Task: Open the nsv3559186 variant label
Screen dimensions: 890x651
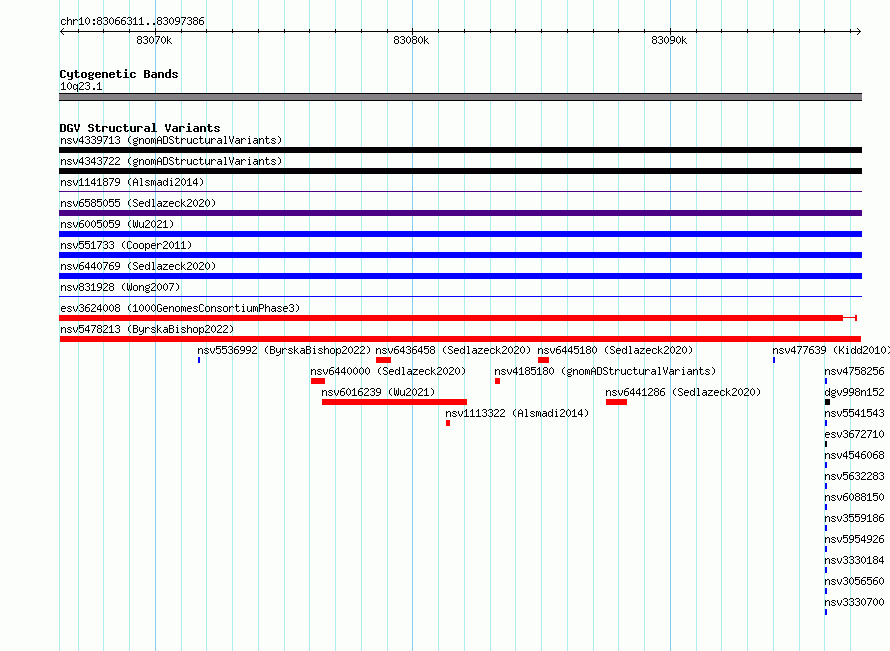Action: [854, 518]
